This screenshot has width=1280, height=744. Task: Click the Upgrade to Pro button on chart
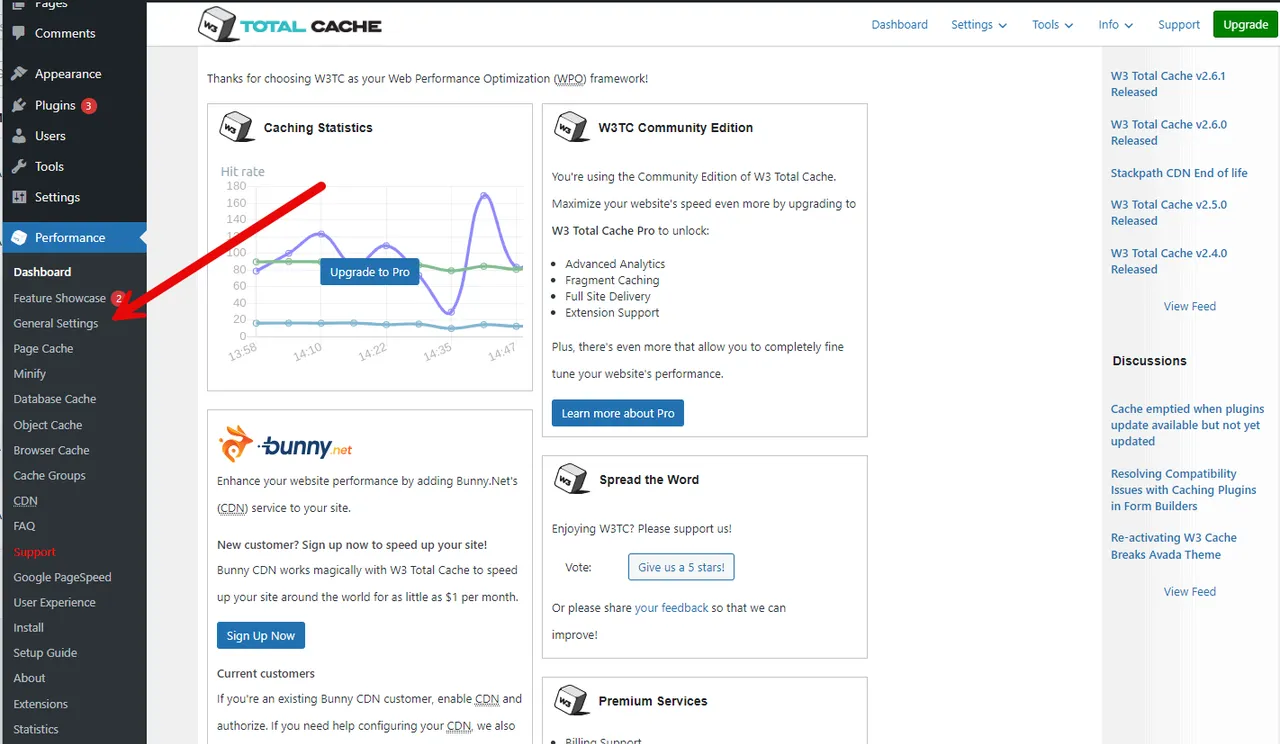pyautogui.click(x=370, y=272)
